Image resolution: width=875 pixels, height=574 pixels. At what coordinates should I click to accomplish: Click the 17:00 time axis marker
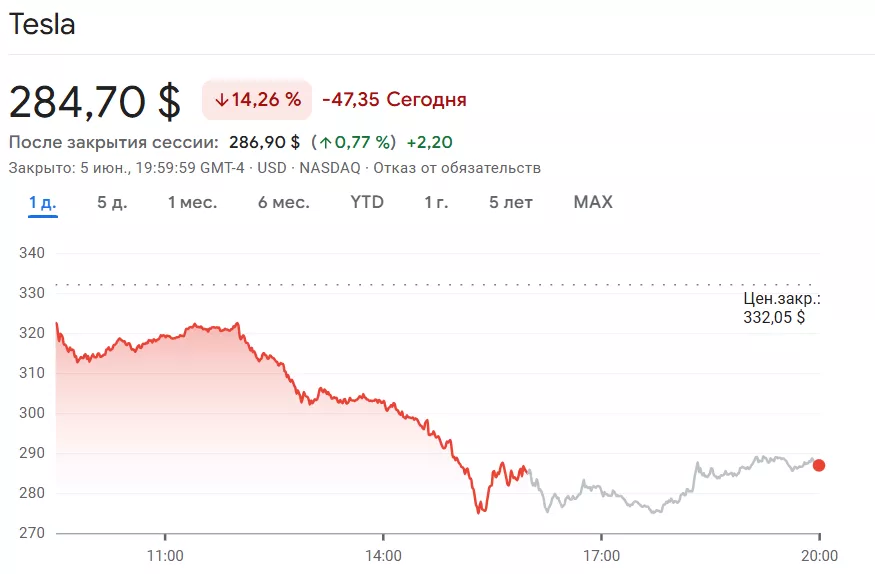[x=601, y=555]
